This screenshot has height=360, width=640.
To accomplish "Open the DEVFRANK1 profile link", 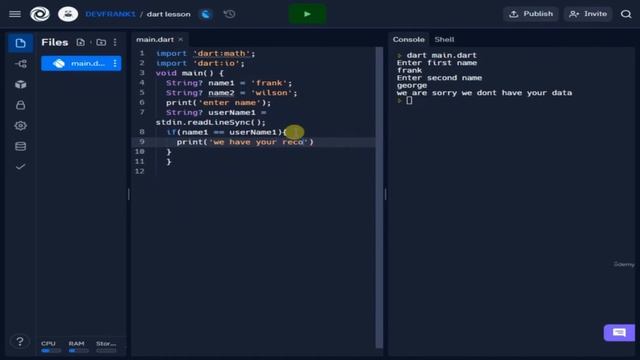I will tap(110, 14).
